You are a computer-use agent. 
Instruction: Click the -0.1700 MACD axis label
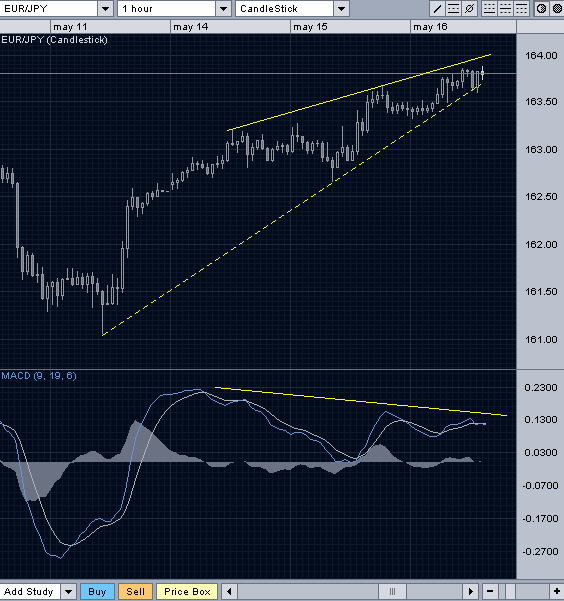click(540, 519)
